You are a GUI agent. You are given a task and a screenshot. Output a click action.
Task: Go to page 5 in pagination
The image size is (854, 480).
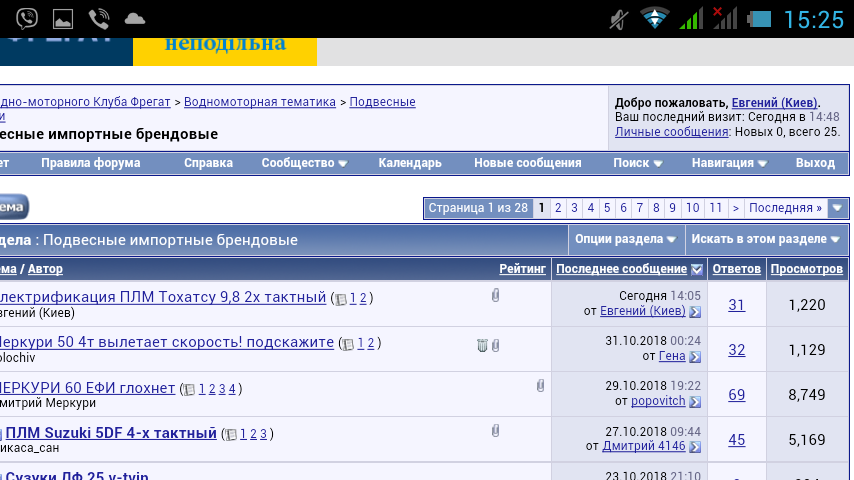click(x=607, y=208)
